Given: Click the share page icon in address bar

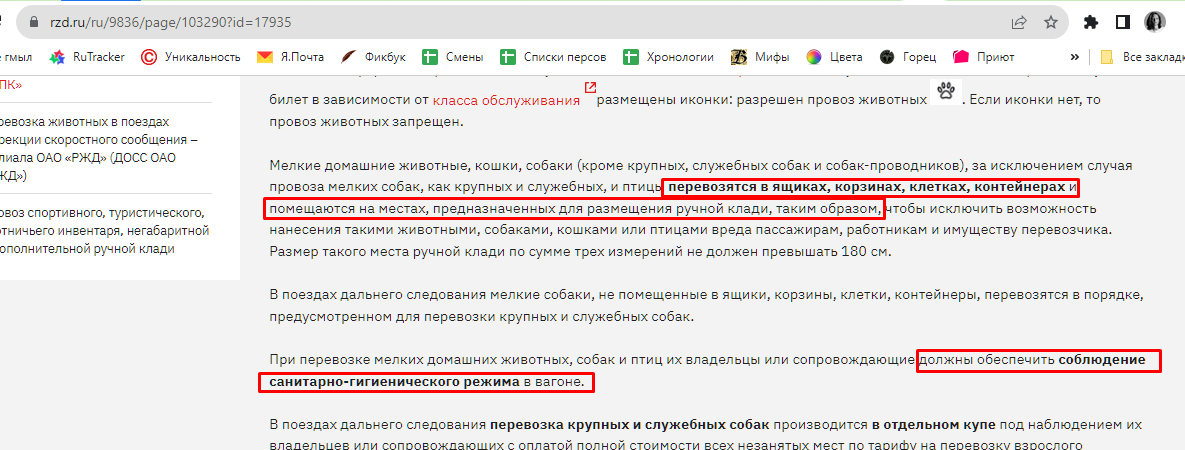Looking at the screenshot, I should point(1019,23).
